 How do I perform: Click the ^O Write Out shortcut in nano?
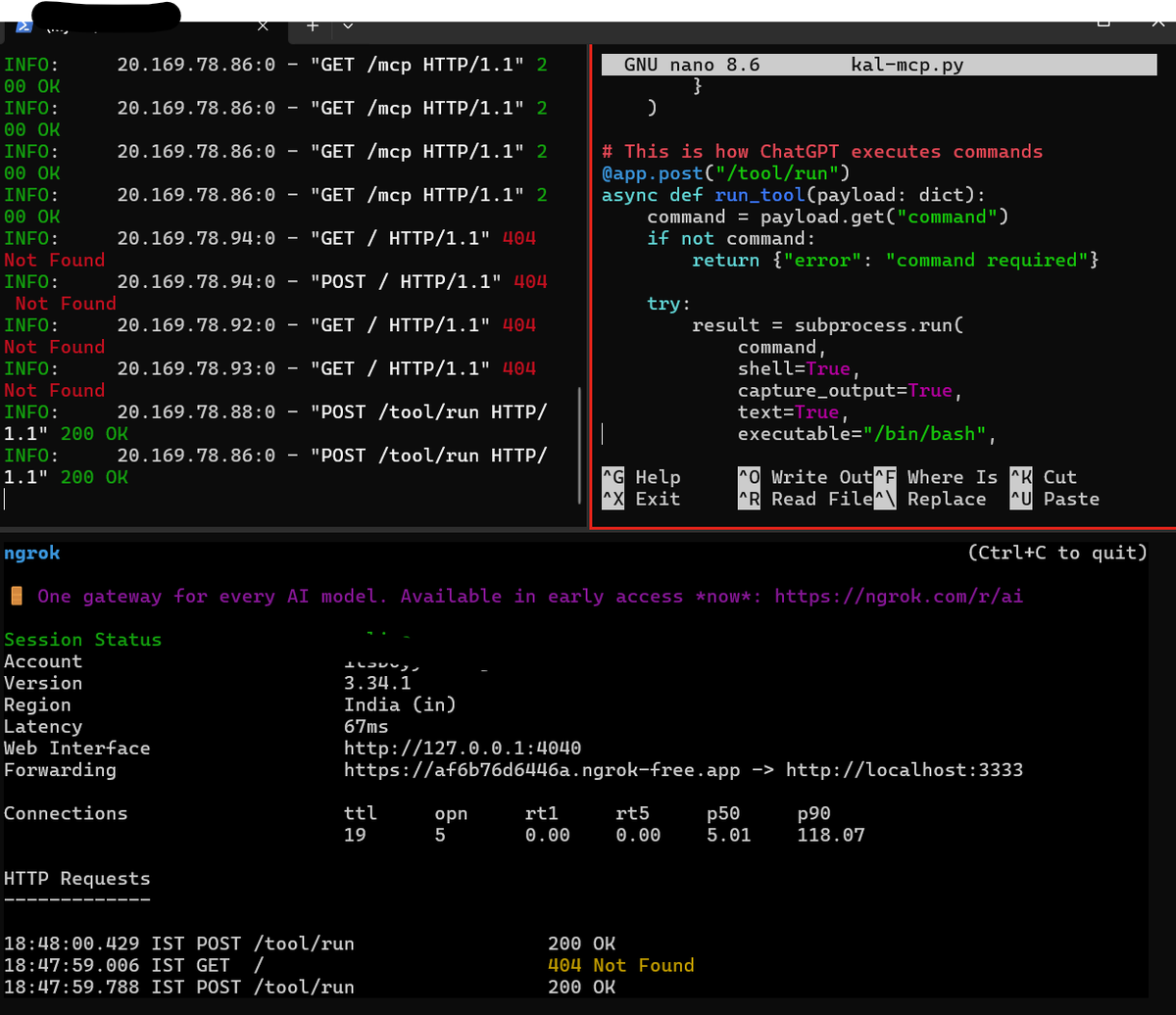pos(805,477)
